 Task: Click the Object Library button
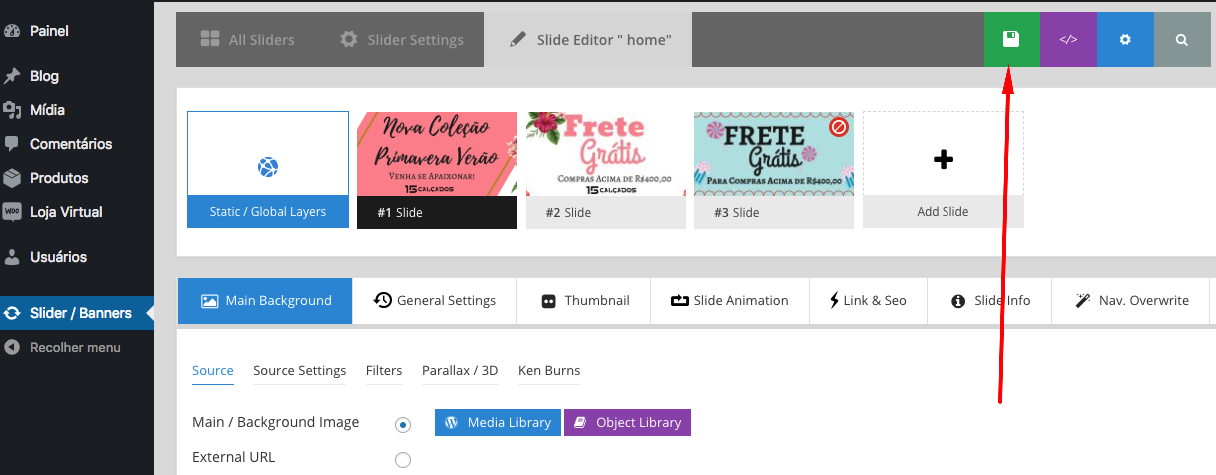[x=627, y=423]
